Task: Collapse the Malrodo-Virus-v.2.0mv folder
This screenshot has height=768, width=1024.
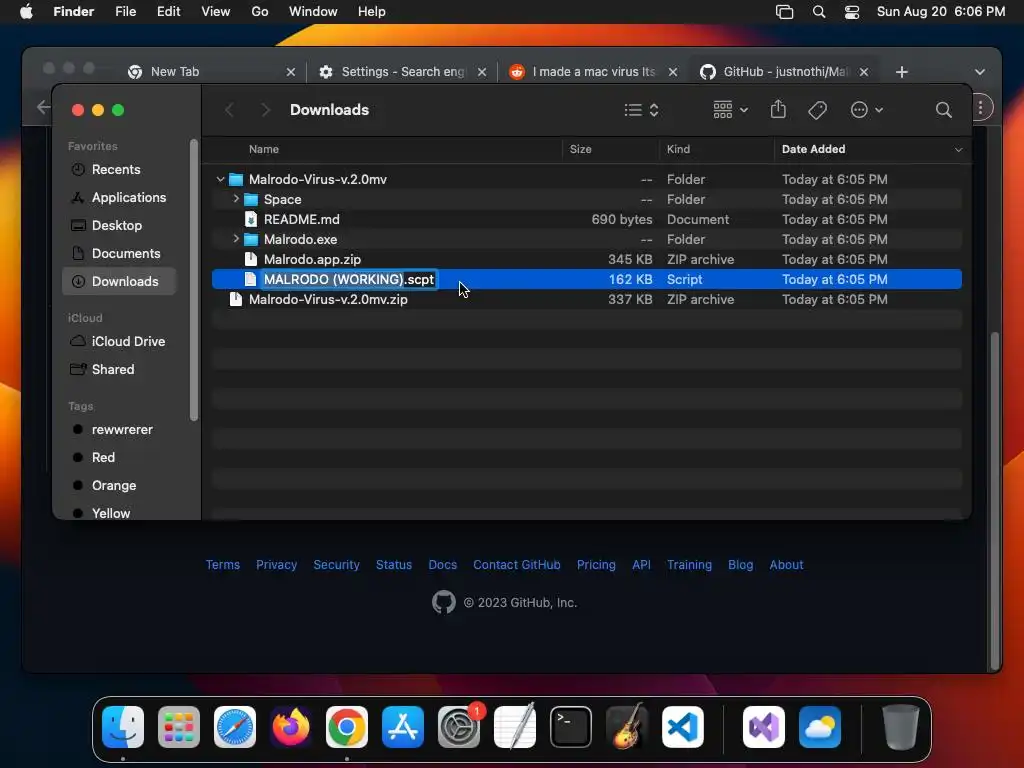Action: pos(221,179)
